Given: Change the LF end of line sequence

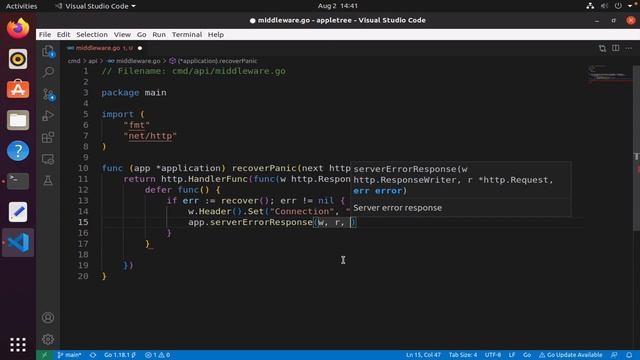Looking at the screenshot, I should click(512, 355).
